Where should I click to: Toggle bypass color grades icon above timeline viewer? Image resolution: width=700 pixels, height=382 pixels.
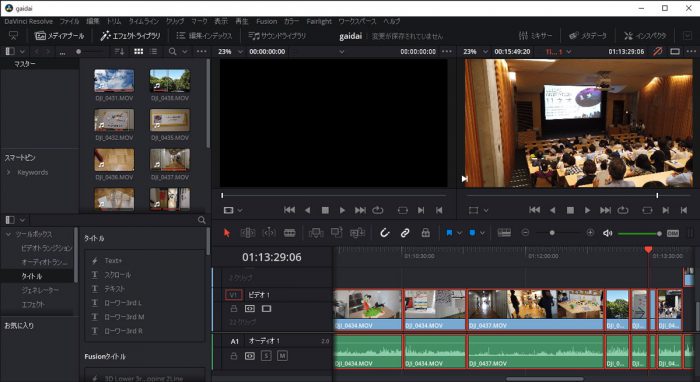(657, 52)
